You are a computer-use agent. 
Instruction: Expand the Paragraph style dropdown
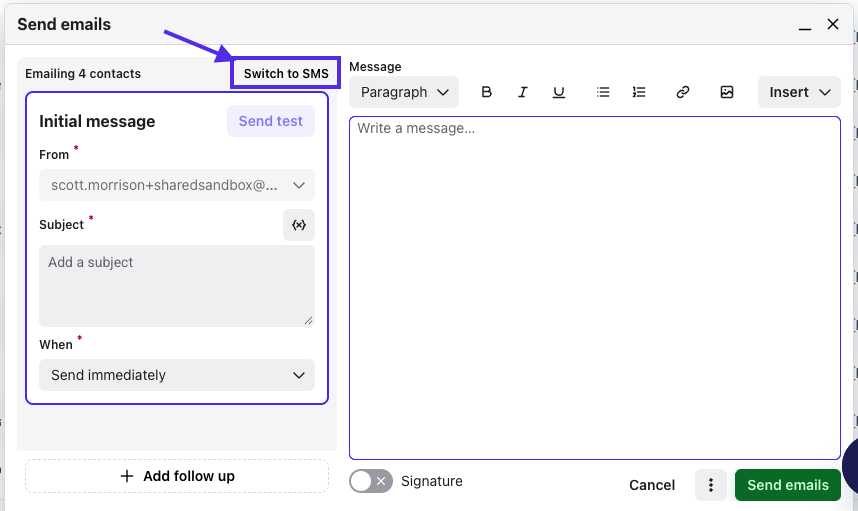404,92
